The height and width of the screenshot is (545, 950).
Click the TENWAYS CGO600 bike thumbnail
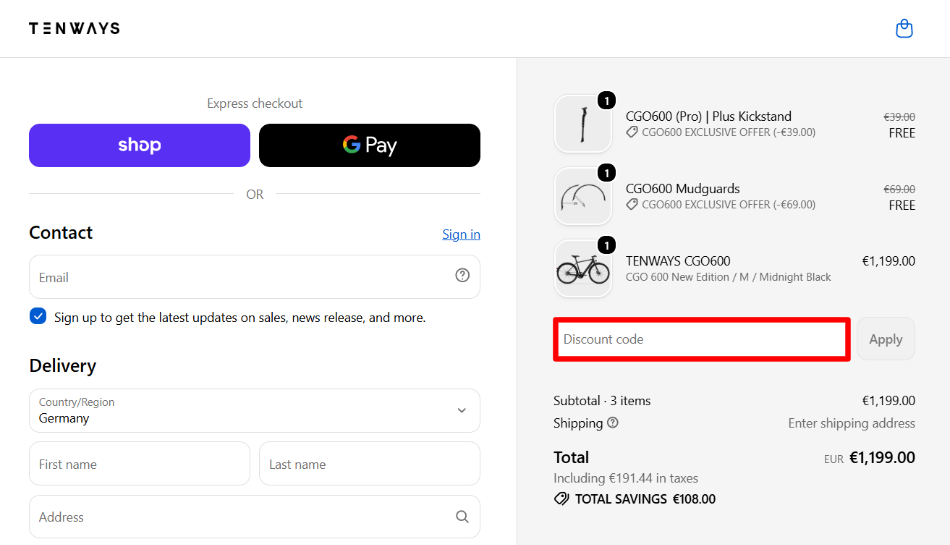tap(583, 269)
